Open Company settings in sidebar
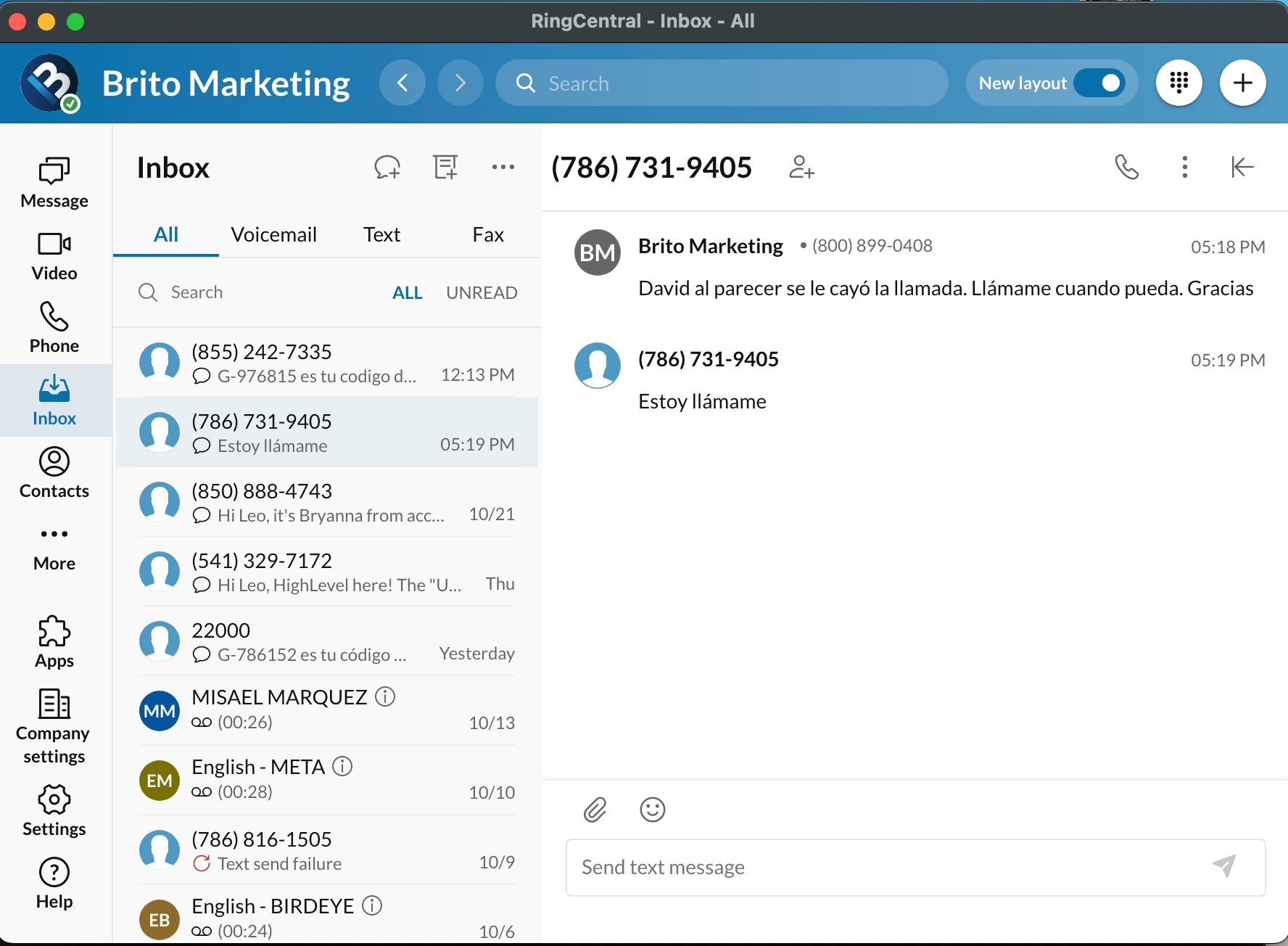The width and height of the screenshot is (1288, 946). click(x=54, y=727)
